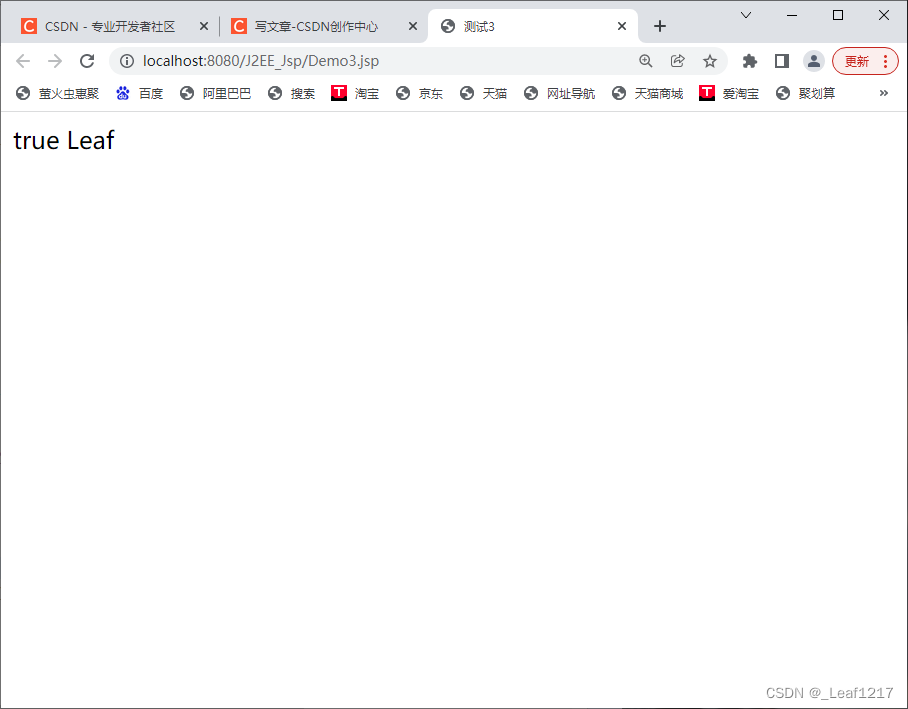908x709 pixels.
Task: Open the profile avatar menu
Action: (x=814, y=61)
